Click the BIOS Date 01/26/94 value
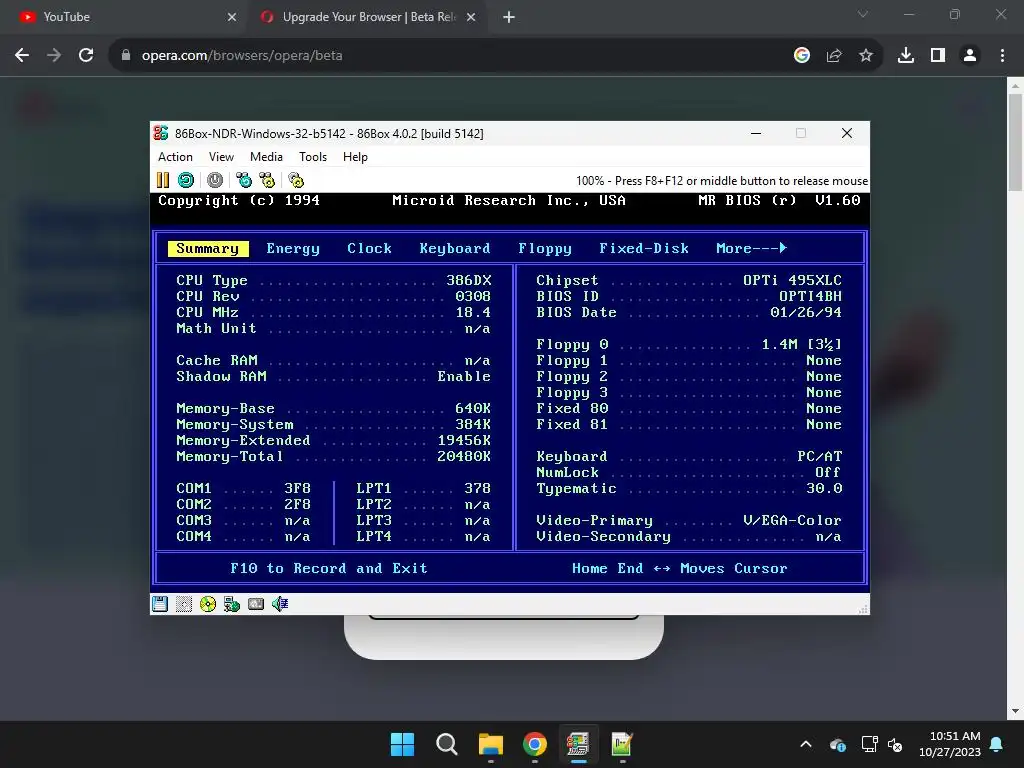The image size is (1024, 768). pyautogui.click(x=806, y=312)
